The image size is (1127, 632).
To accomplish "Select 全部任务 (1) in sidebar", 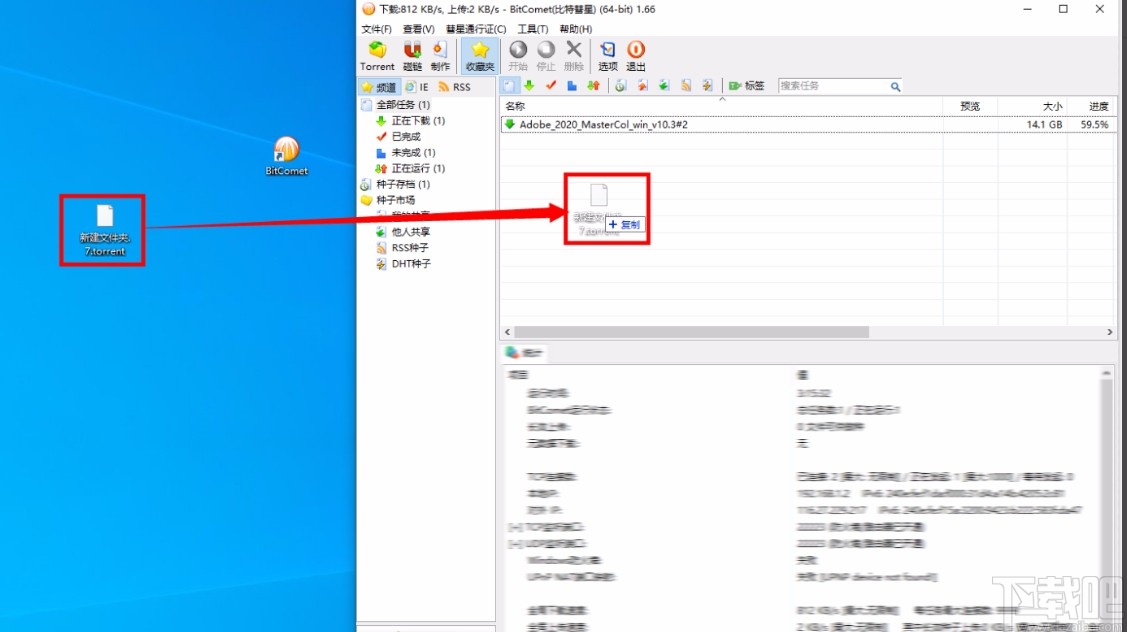I will 402,105.
